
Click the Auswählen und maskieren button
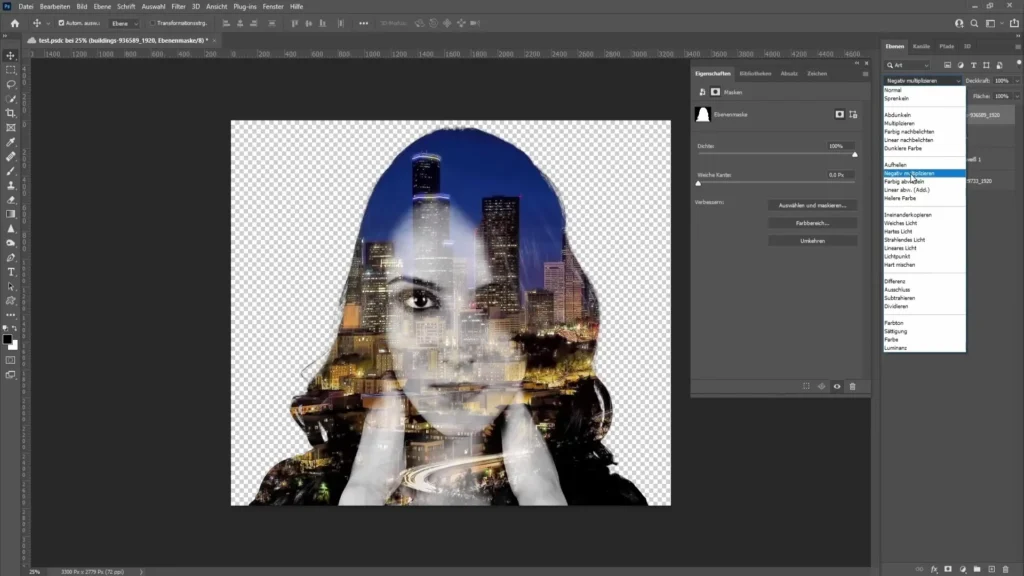(812, 205)
